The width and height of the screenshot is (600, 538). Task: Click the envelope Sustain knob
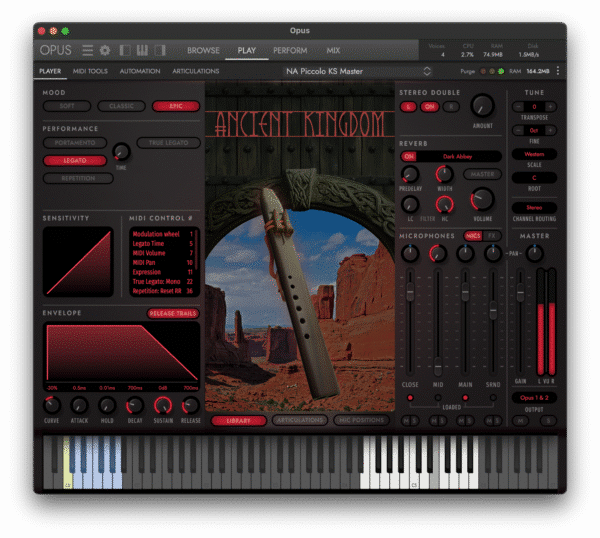pyautogui.click(x=163, y=406)
